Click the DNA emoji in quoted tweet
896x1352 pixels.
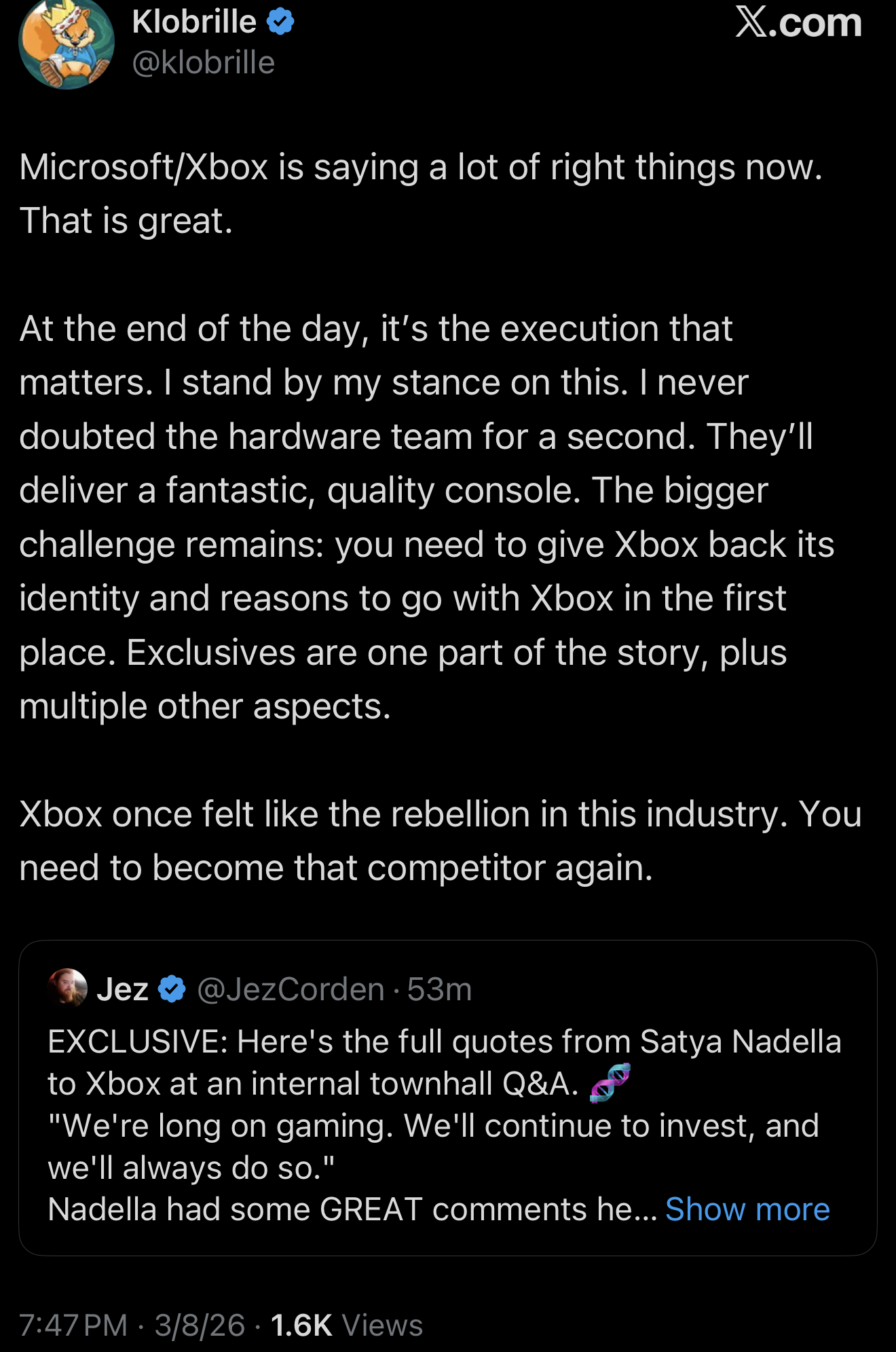tap(610, 1083)
